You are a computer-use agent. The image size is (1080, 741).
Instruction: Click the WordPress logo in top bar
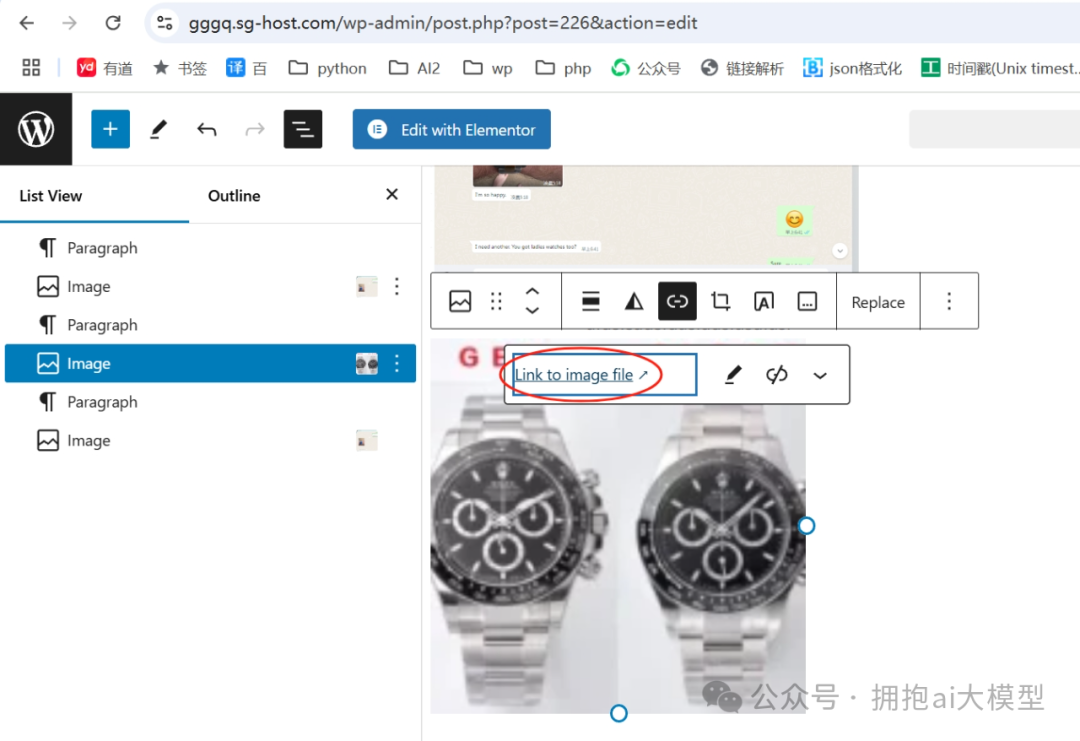pyautogui.click(x=36, y=129)
